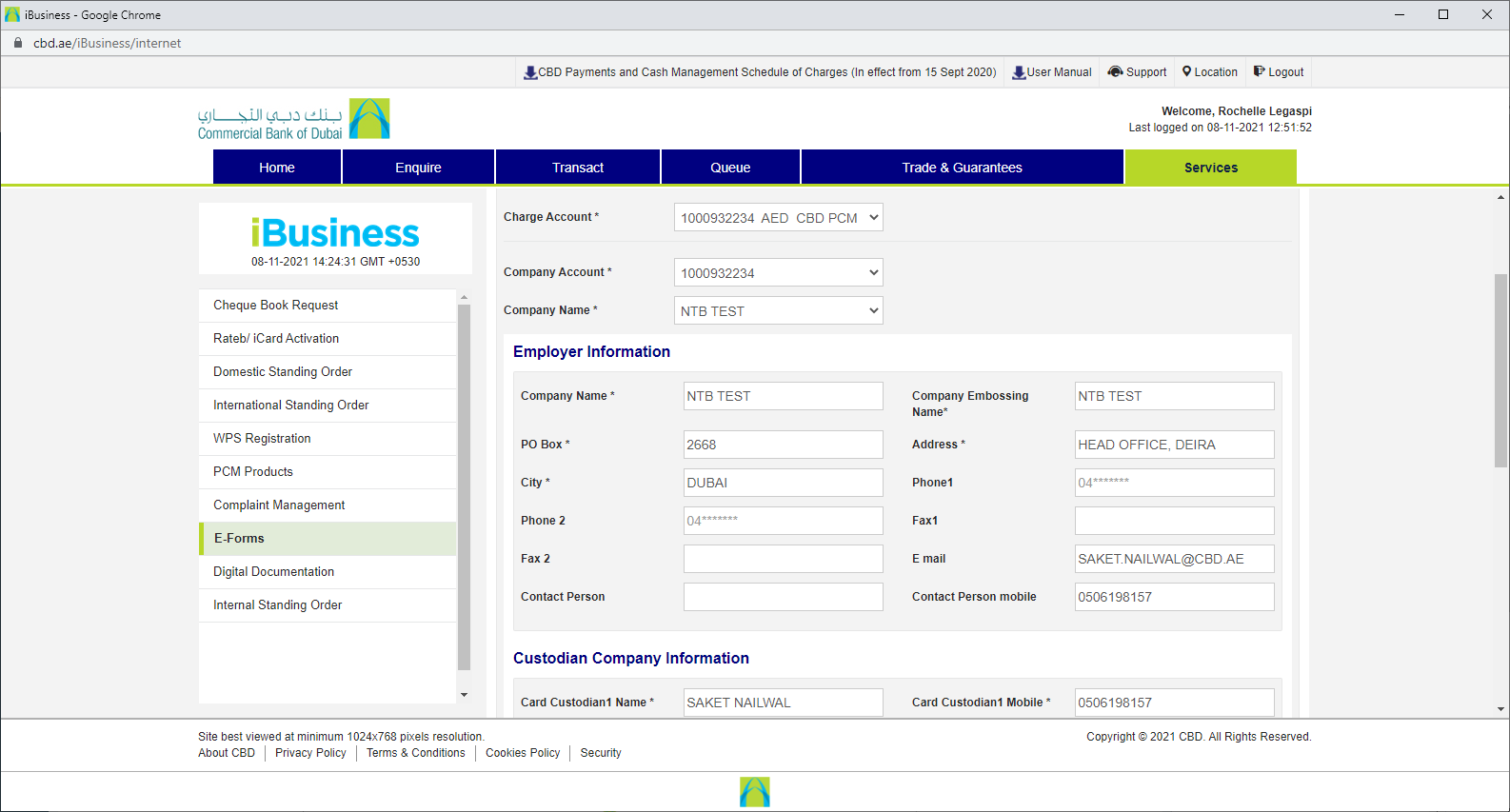Click the PO Box input field
The image size is (1510, 812).
point(784,445)
